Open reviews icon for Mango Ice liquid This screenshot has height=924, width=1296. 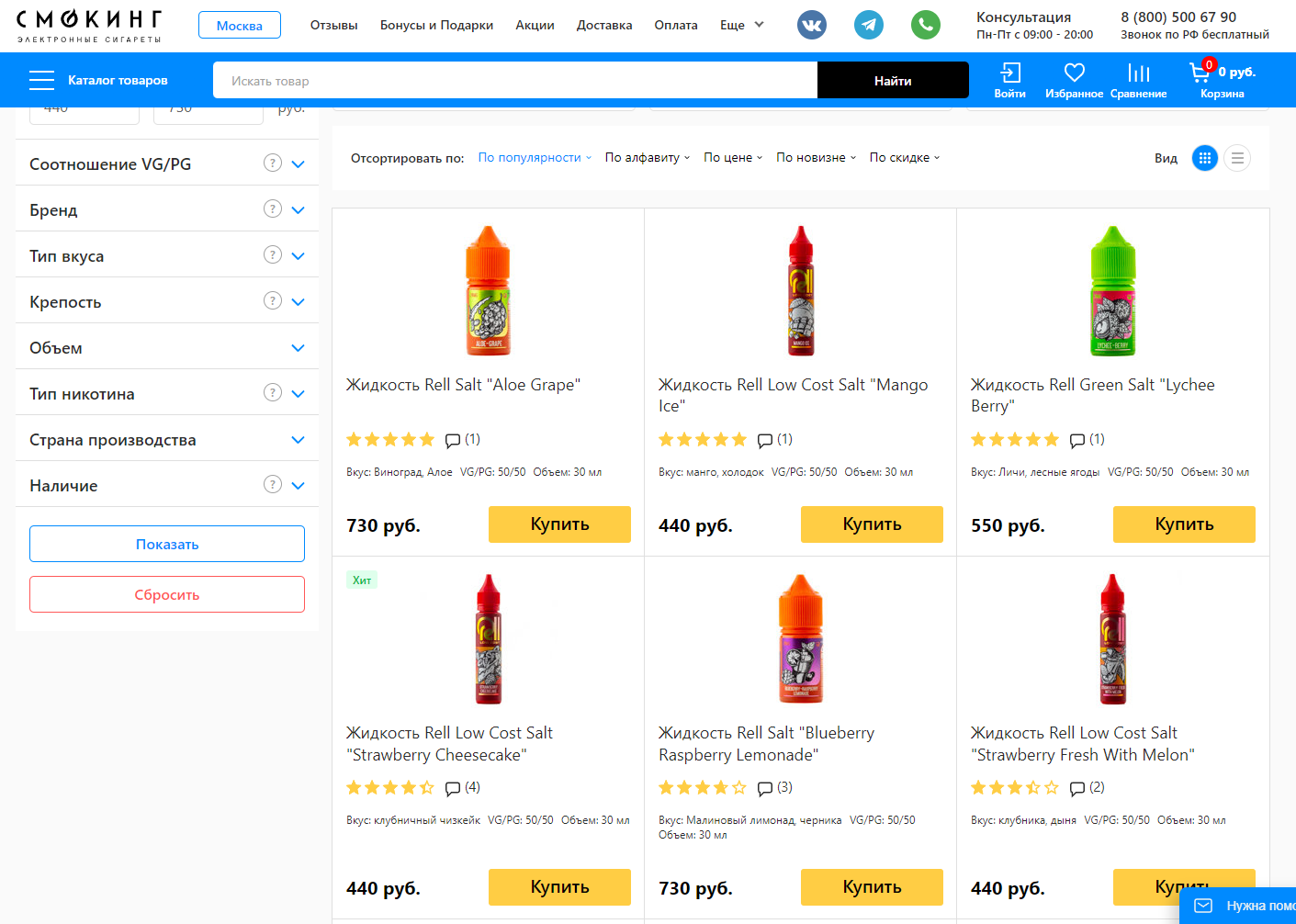click(765, 440)
